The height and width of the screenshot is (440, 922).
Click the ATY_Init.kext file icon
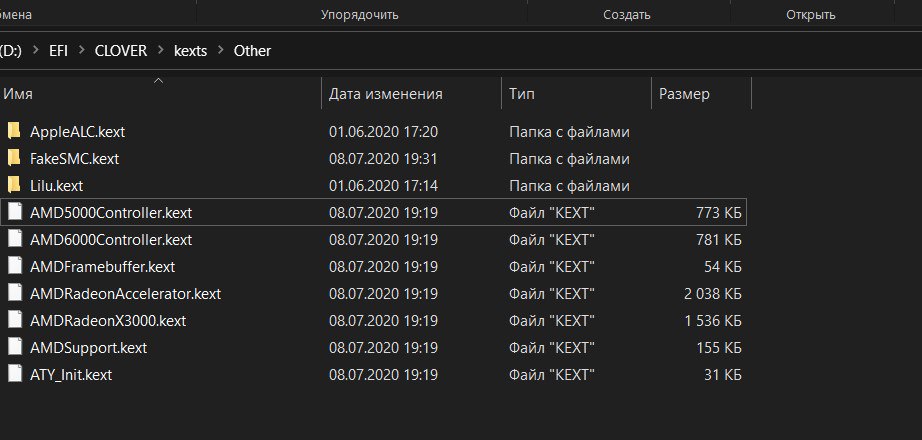click(x=14, y=374)
